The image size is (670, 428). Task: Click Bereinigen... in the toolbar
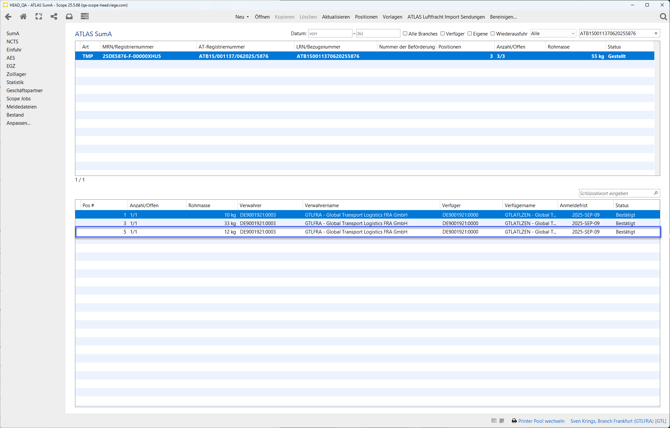503,17
